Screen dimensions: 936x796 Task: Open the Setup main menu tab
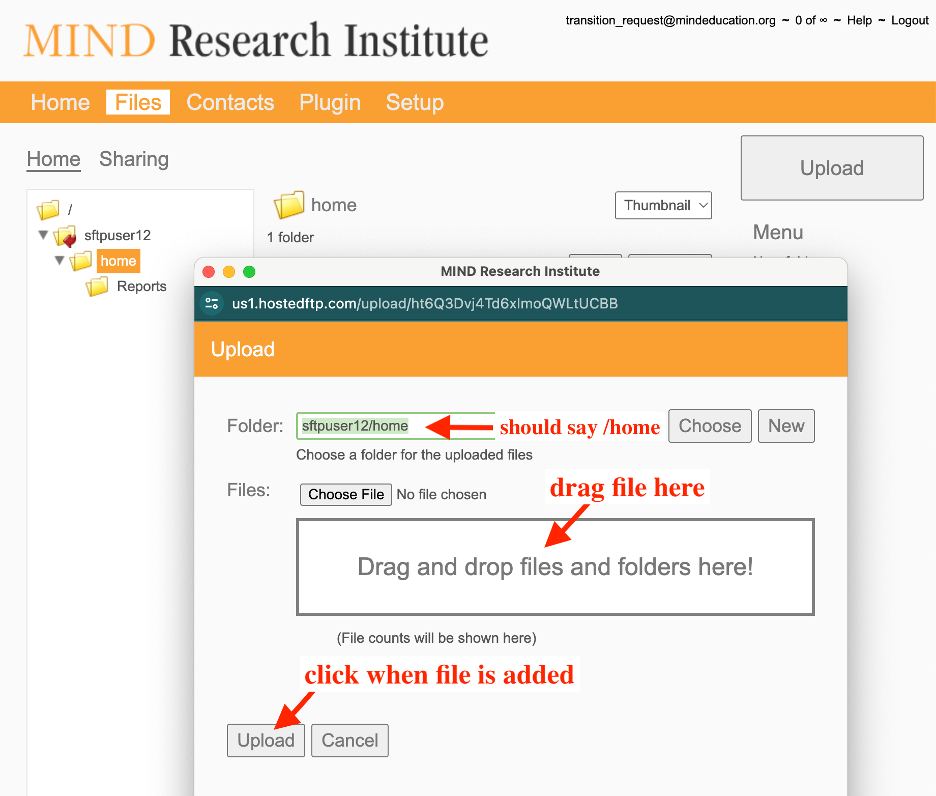(415, 102)
